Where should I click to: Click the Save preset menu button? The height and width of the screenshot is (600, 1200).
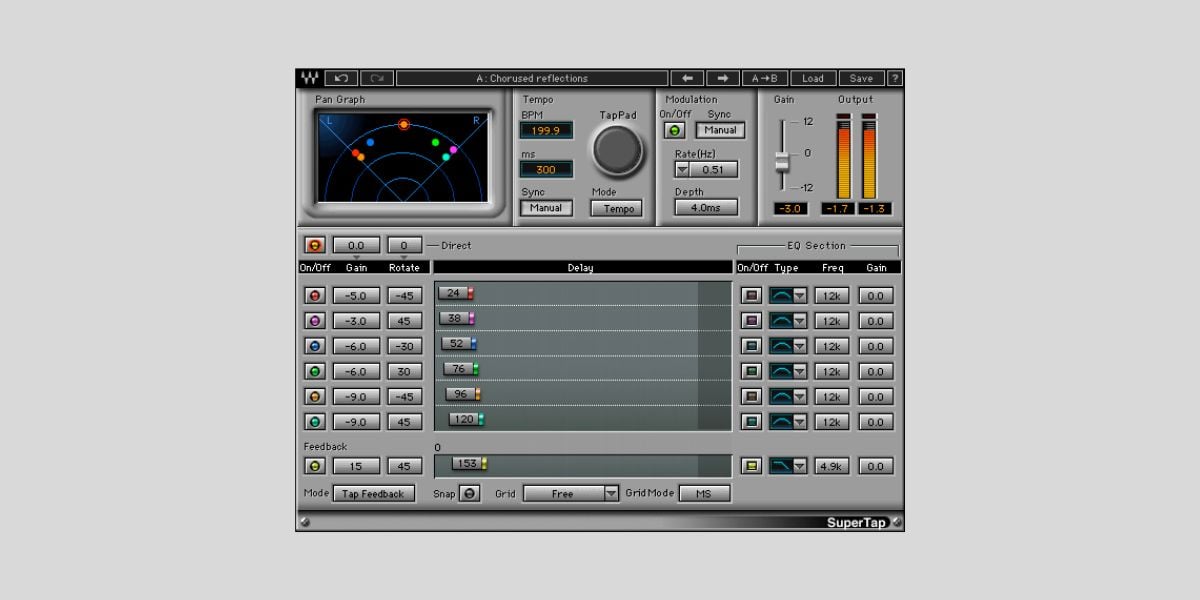pyautogui.click(x=861, y=78)
